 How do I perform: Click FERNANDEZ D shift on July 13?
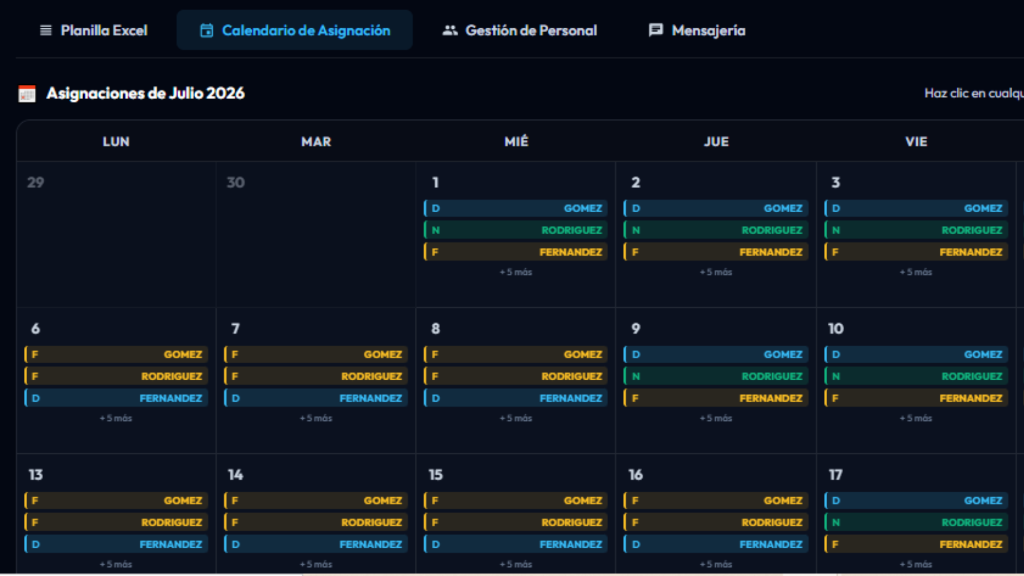point(116,545)
